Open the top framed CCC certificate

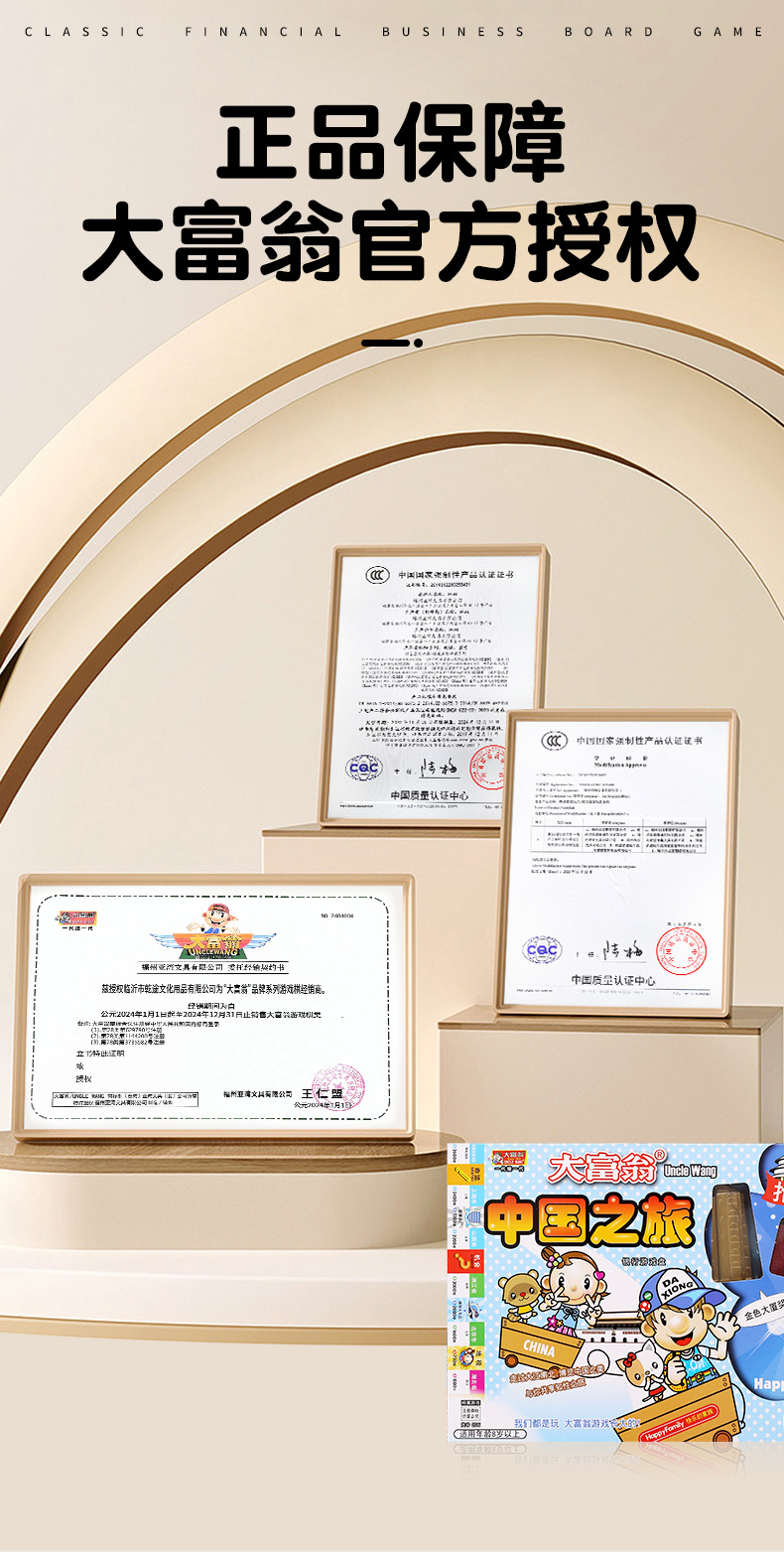[434, 685]
